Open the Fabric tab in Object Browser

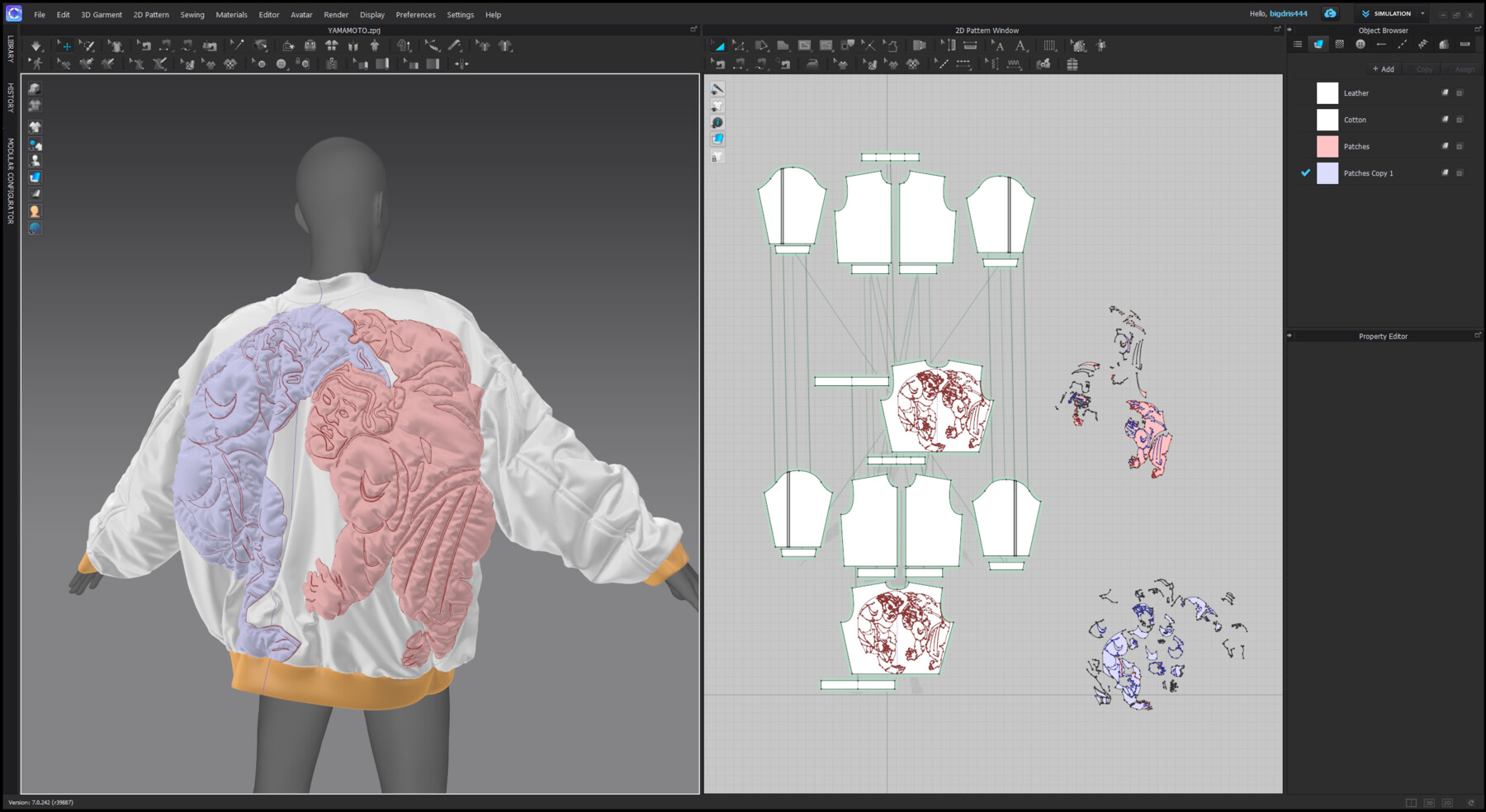tap(1318, 44)
